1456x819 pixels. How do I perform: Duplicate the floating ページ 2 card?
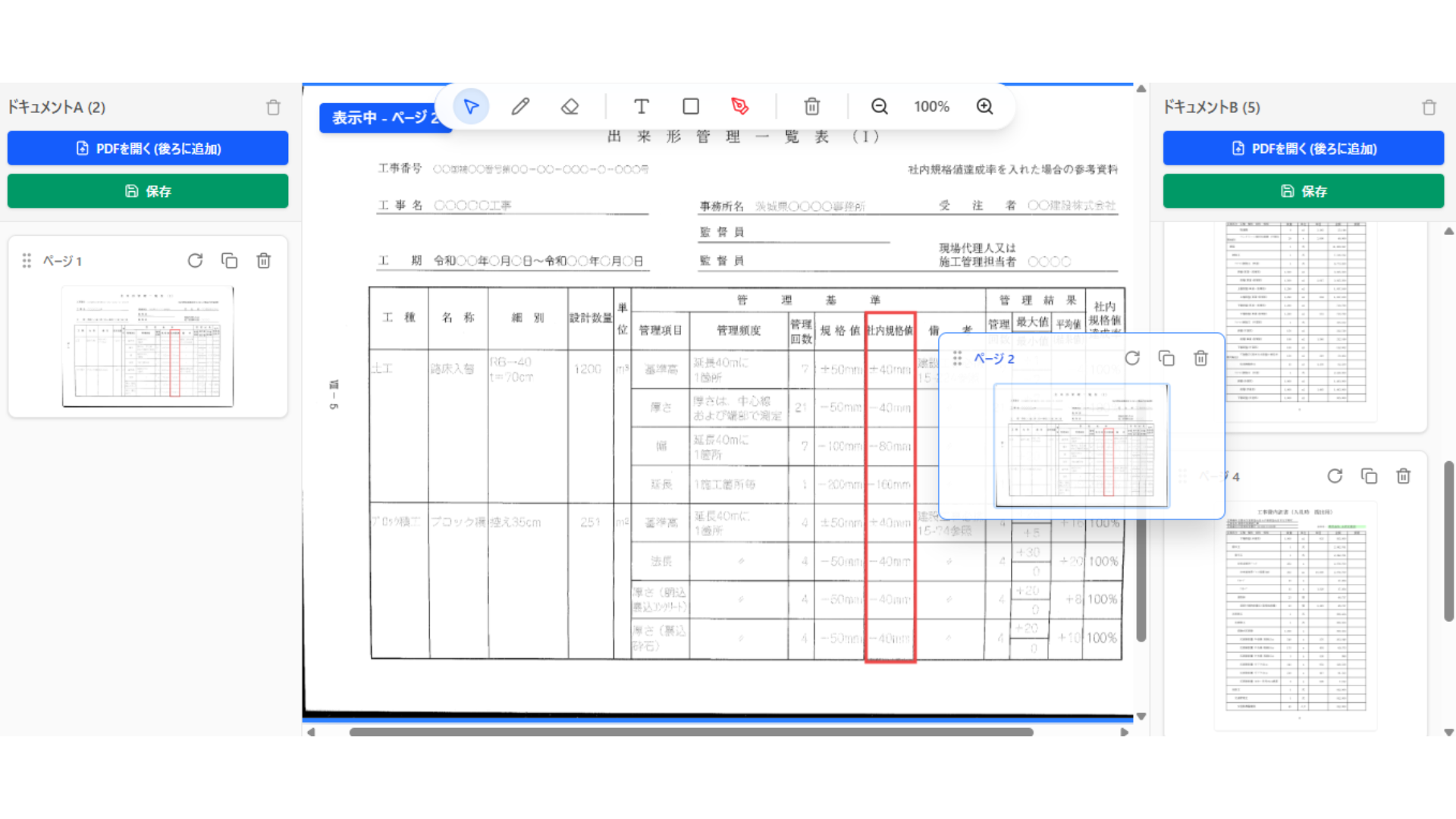click(x=1166, y=358)
